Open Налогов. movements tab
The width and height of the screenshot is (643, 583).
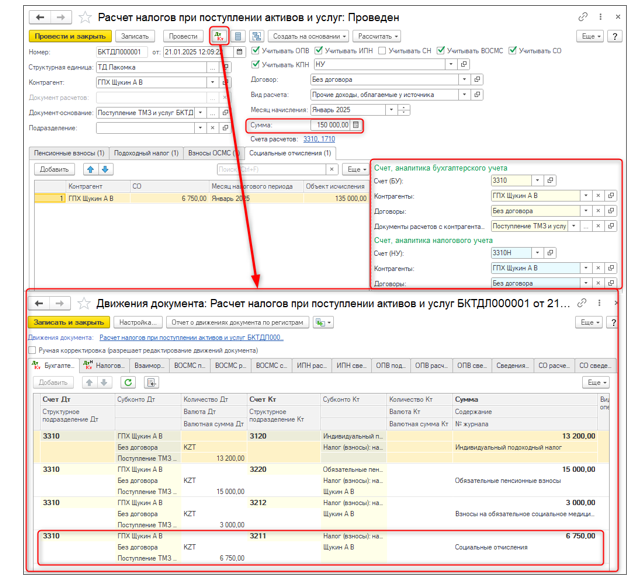pyautogui.click(x=104, y=365)
